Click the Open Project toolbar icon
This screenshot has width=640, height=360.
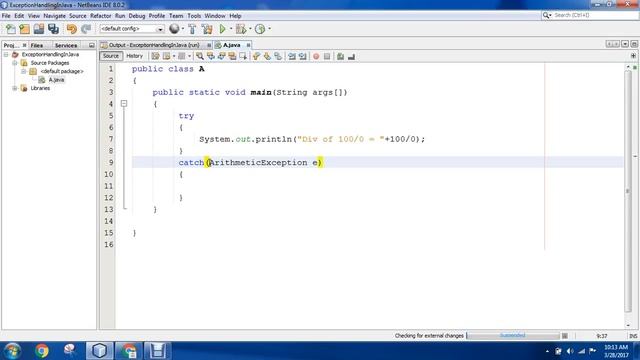click(x=39, y=29)
